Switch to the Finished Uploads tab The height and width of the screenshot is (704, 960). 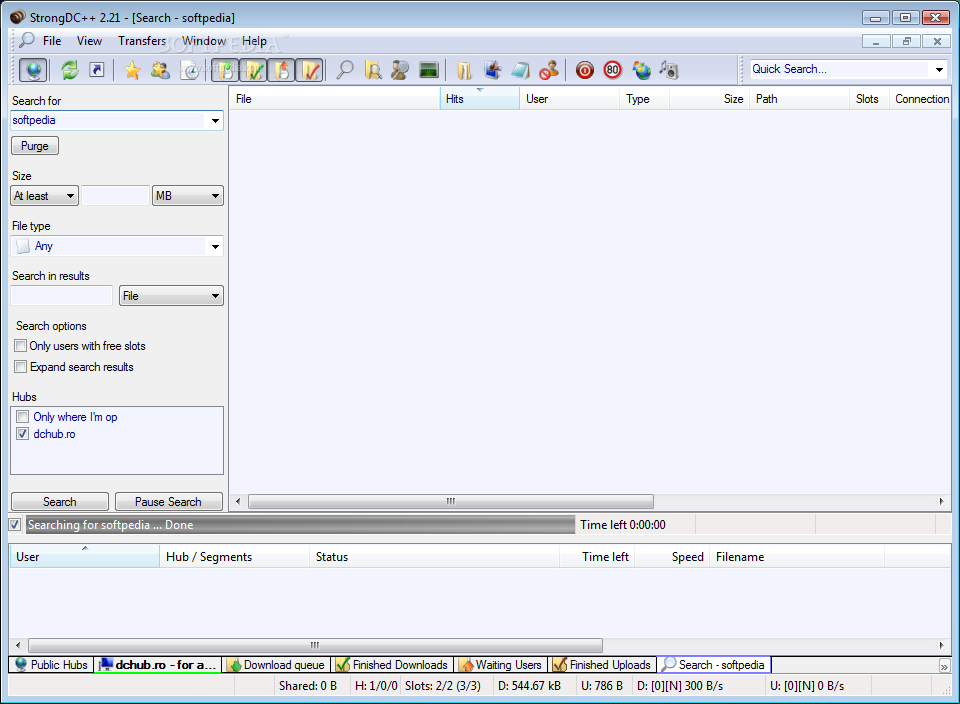pos(602,665)
